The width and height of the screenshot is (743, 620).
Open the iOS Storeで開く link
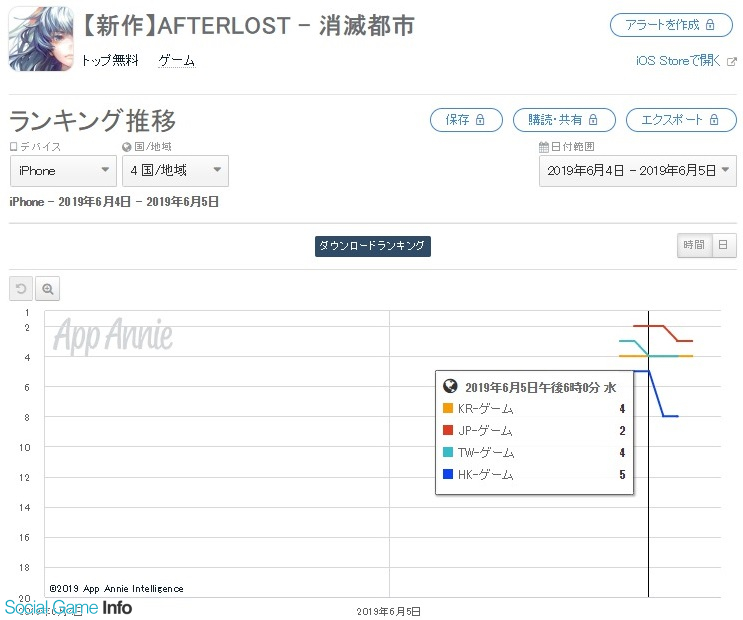coord(678,61)
